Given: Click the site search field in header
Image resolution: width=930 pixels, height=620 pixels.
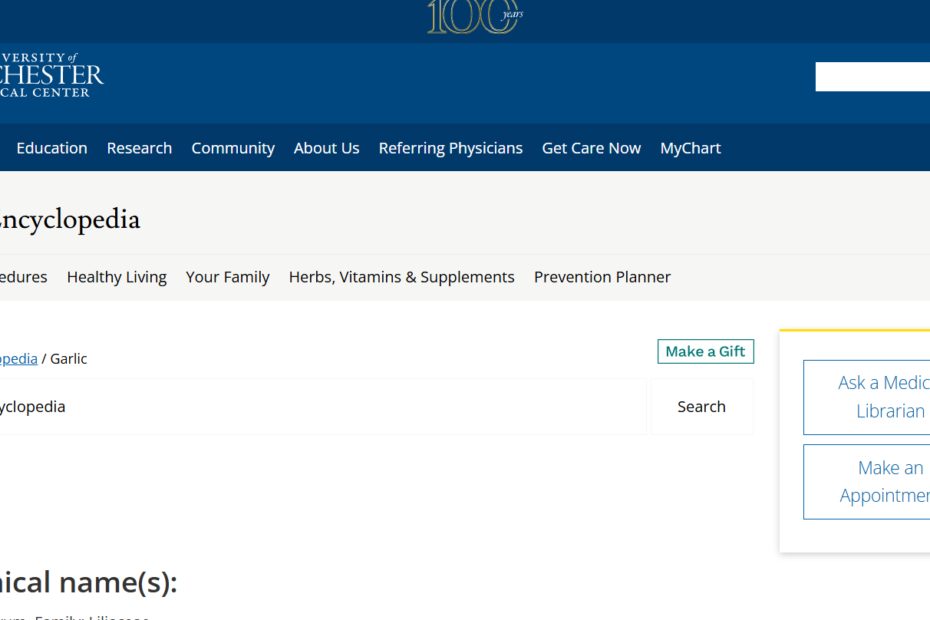Looking at the screenshot, I should click(872, 77).
